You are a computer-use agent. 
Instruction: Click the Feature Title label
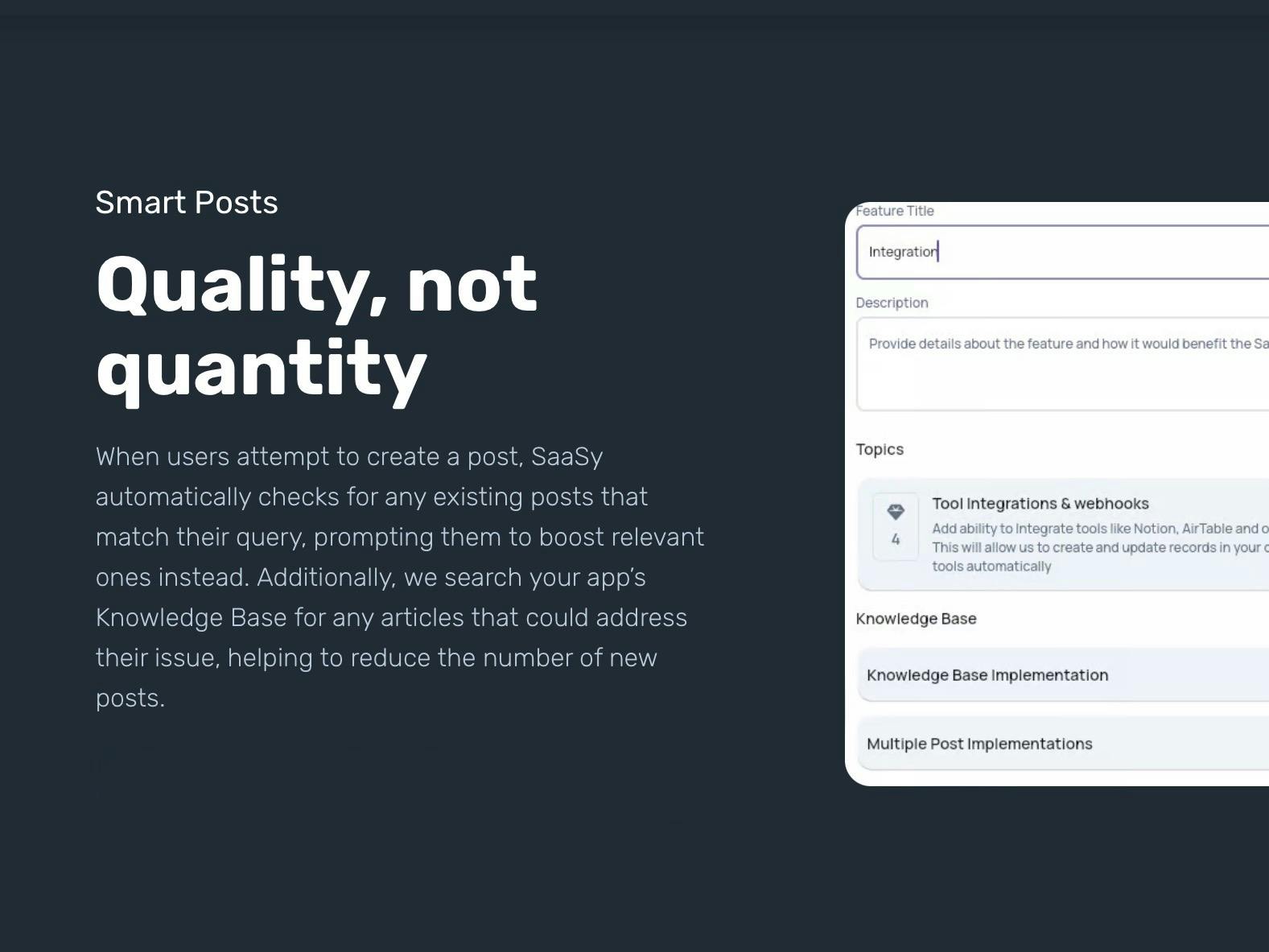895,211
